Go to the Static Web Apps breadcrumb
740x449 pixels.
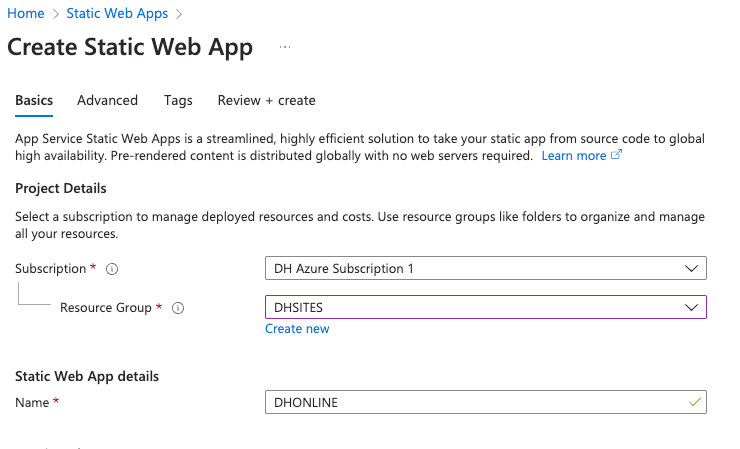[x=117, y=13]
